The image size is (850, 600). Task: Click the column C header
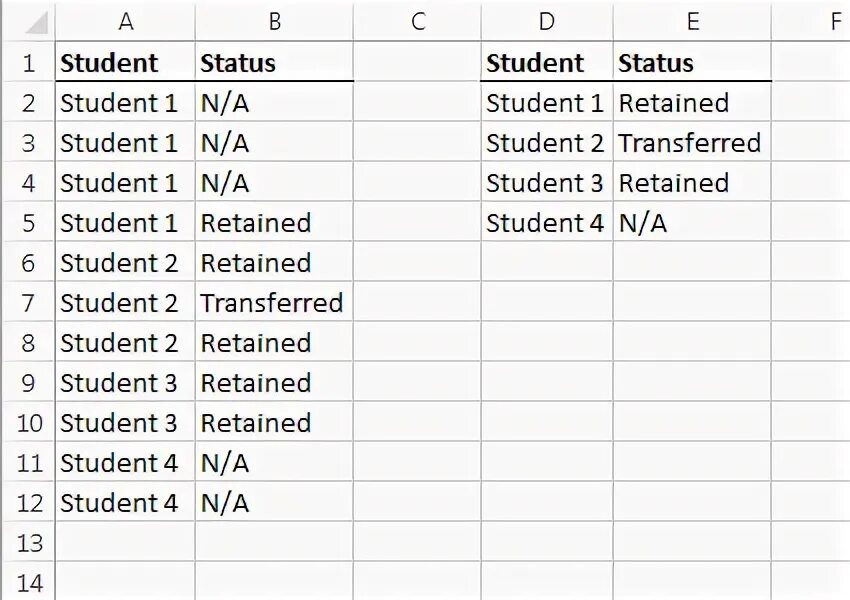point(417,21)
